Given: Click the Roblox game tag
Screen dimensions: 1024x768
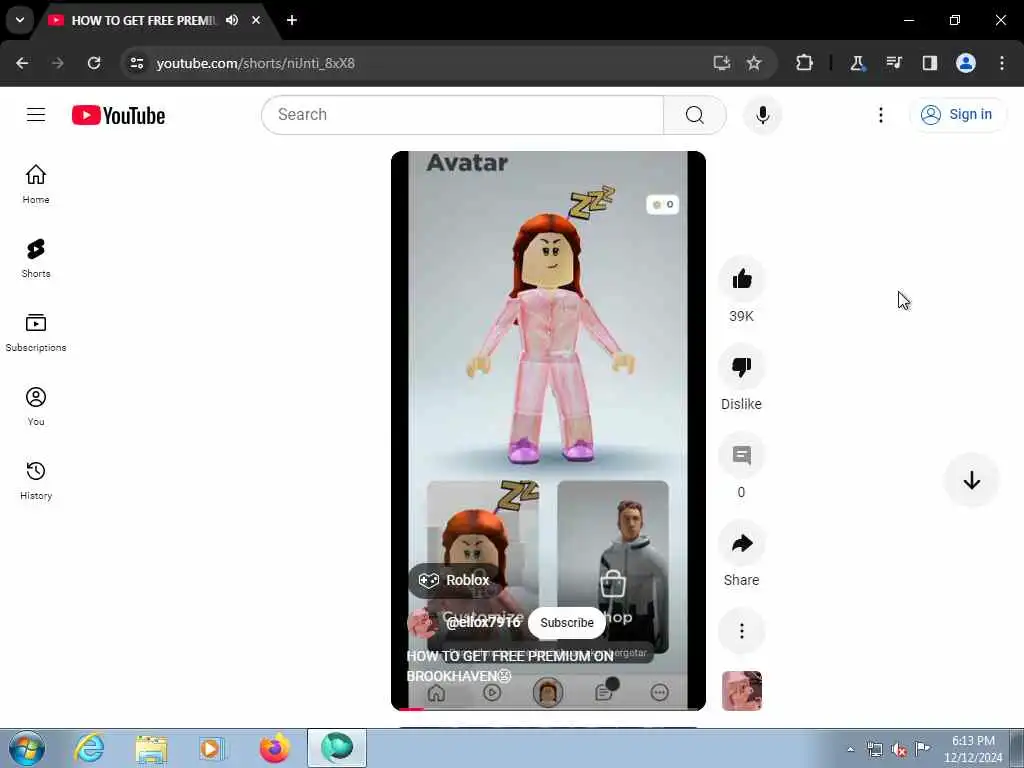Looking at the screenshot, I should [454, 580].
